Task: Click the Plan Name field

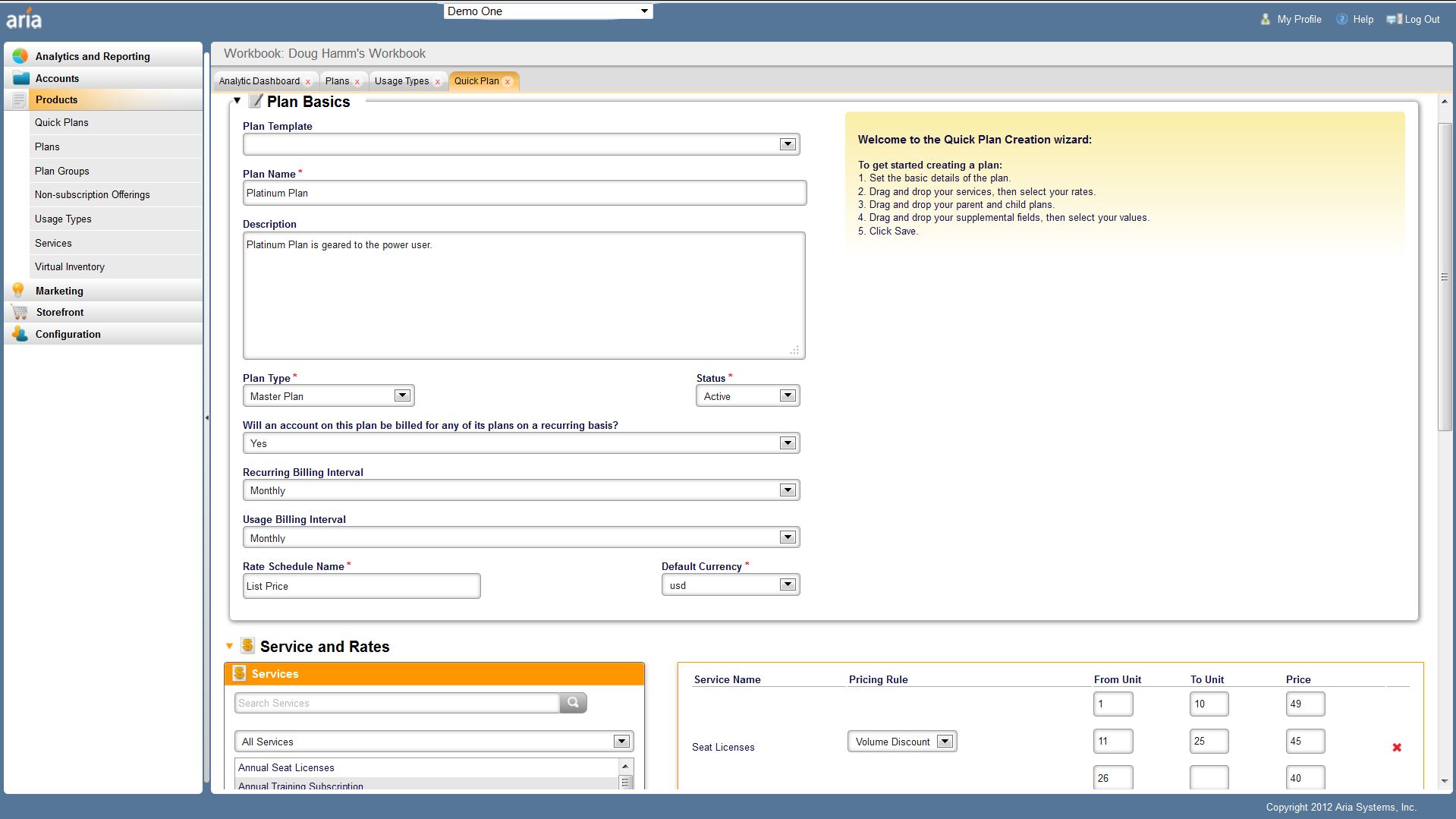Action: coord(524,193)
